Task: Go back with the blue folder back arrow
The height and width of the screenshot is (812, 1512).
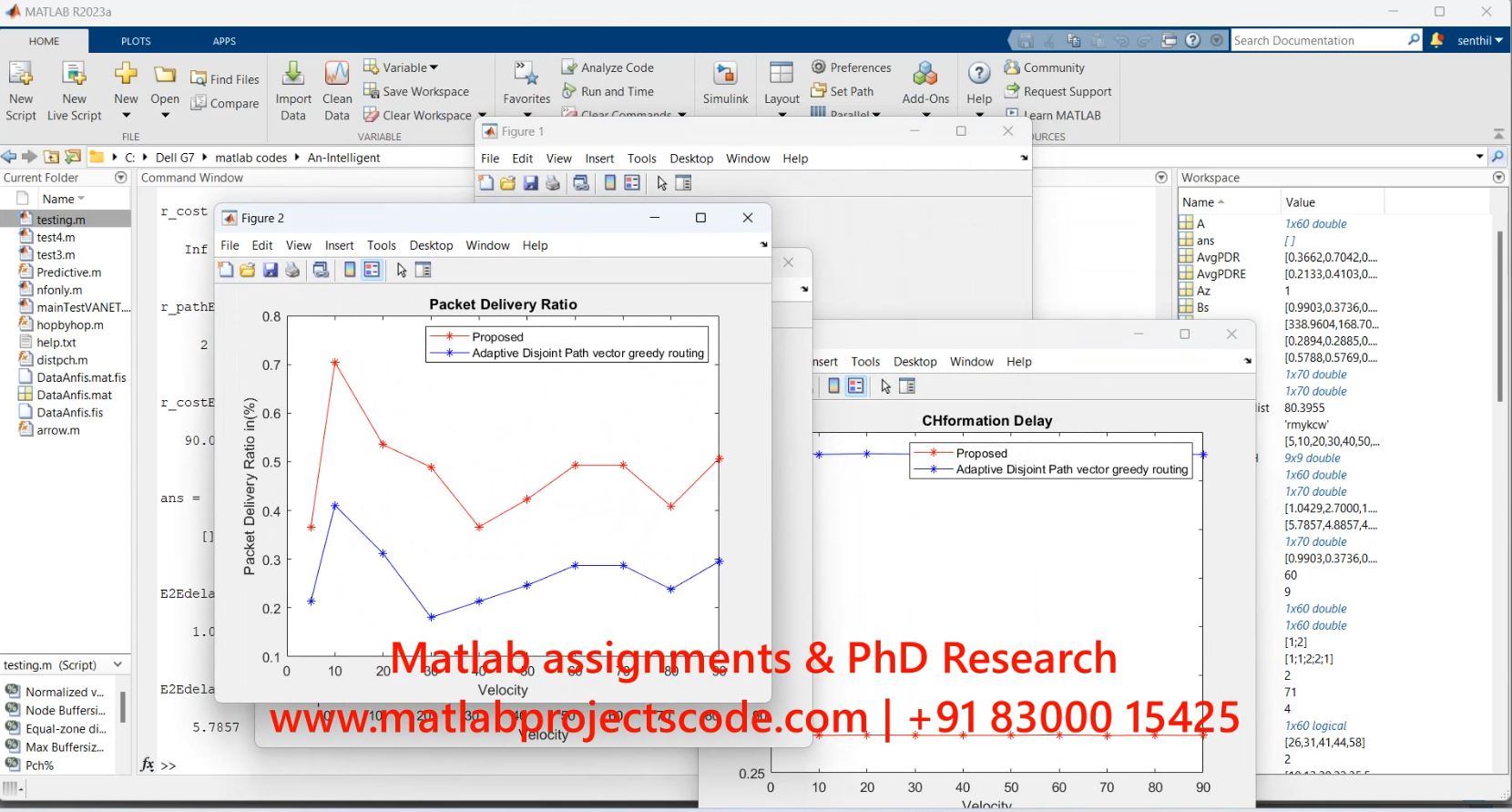Action: tap(9, 157)
